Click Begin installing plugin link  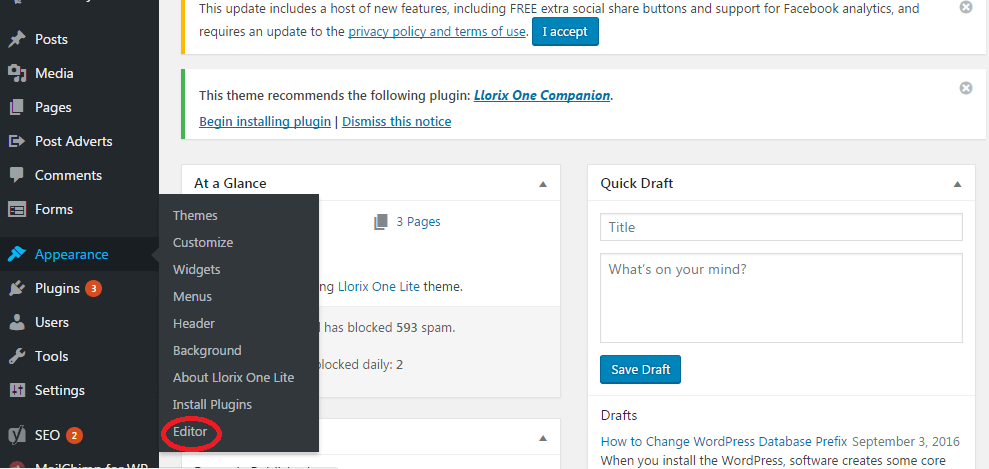pos(265,121)
